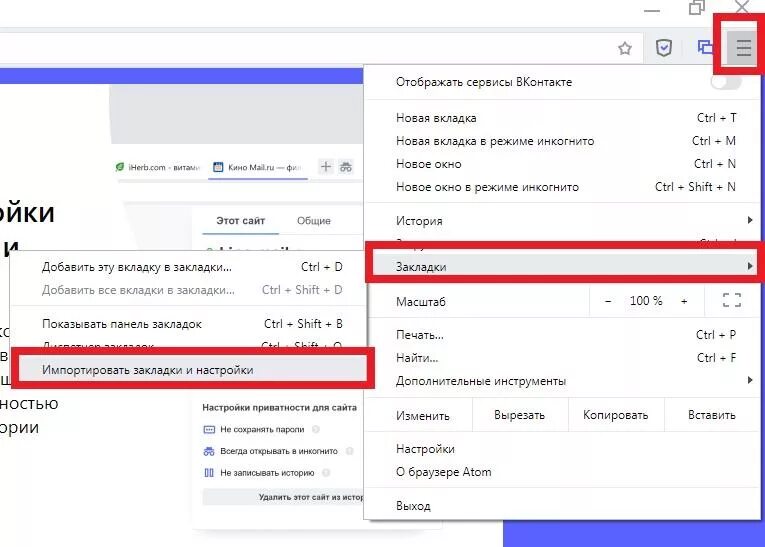The height and width of the screenshot is (547, 765).
Task: Click the Всегда открывать в инкогнито option
Action: [x=279, y=451]
